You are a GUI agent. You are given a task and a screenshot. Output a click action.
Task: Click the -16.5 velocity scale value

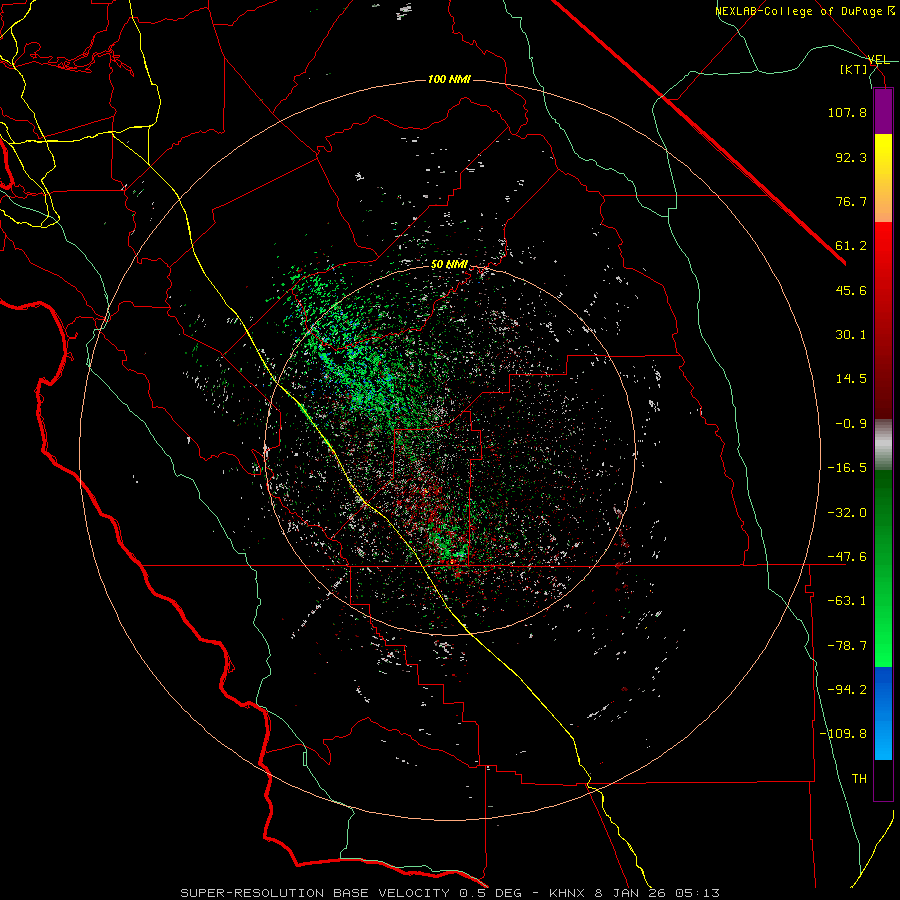[847, 468]
